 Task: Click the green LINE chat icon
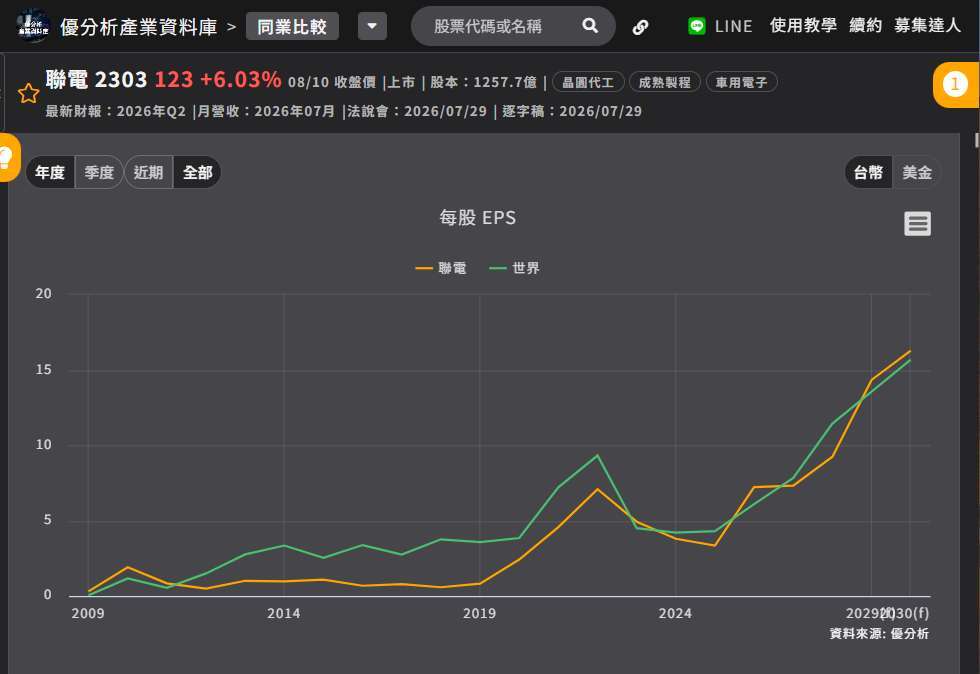696,26
